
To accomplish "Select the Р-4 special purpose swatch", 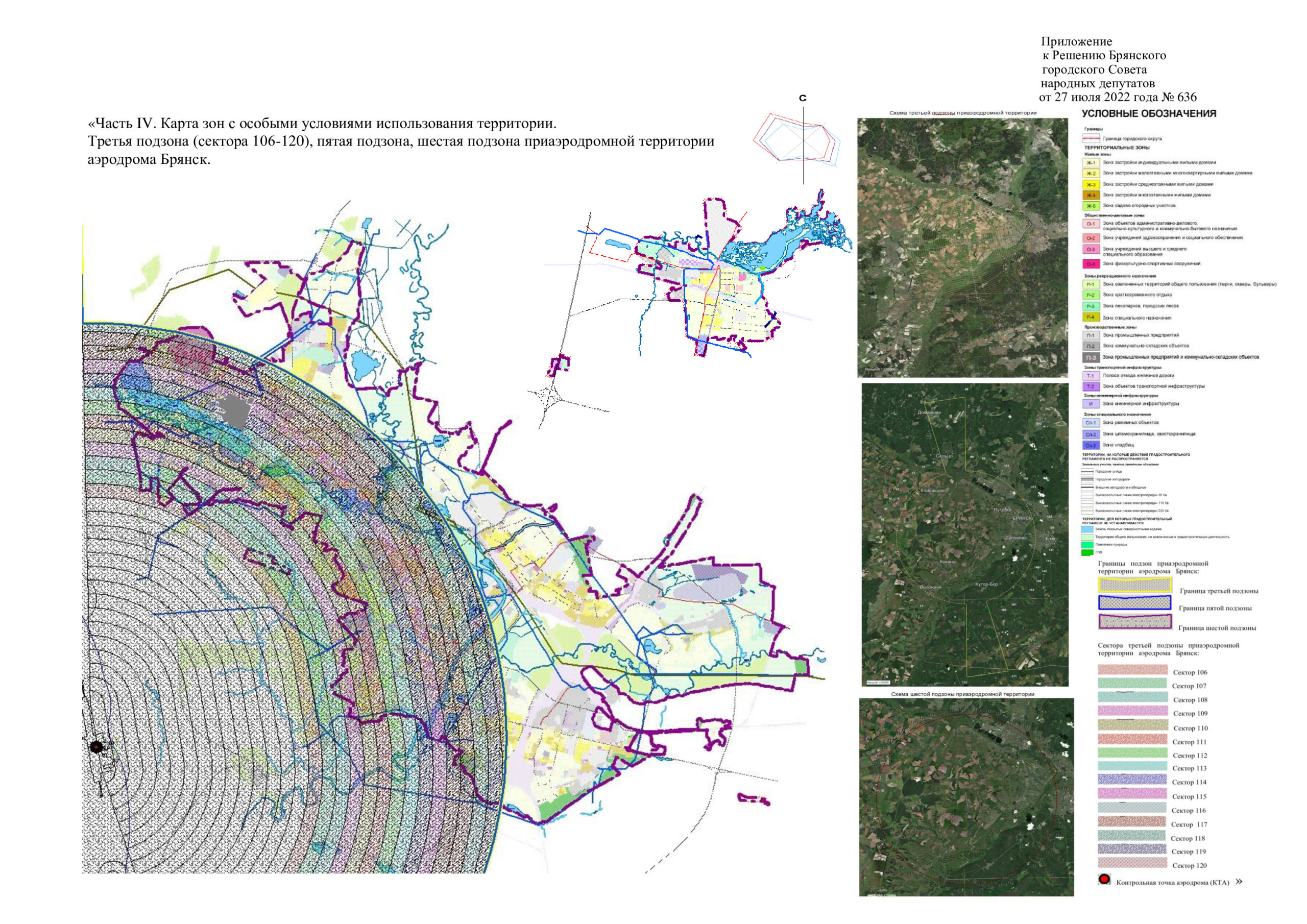I will 1090,318.
